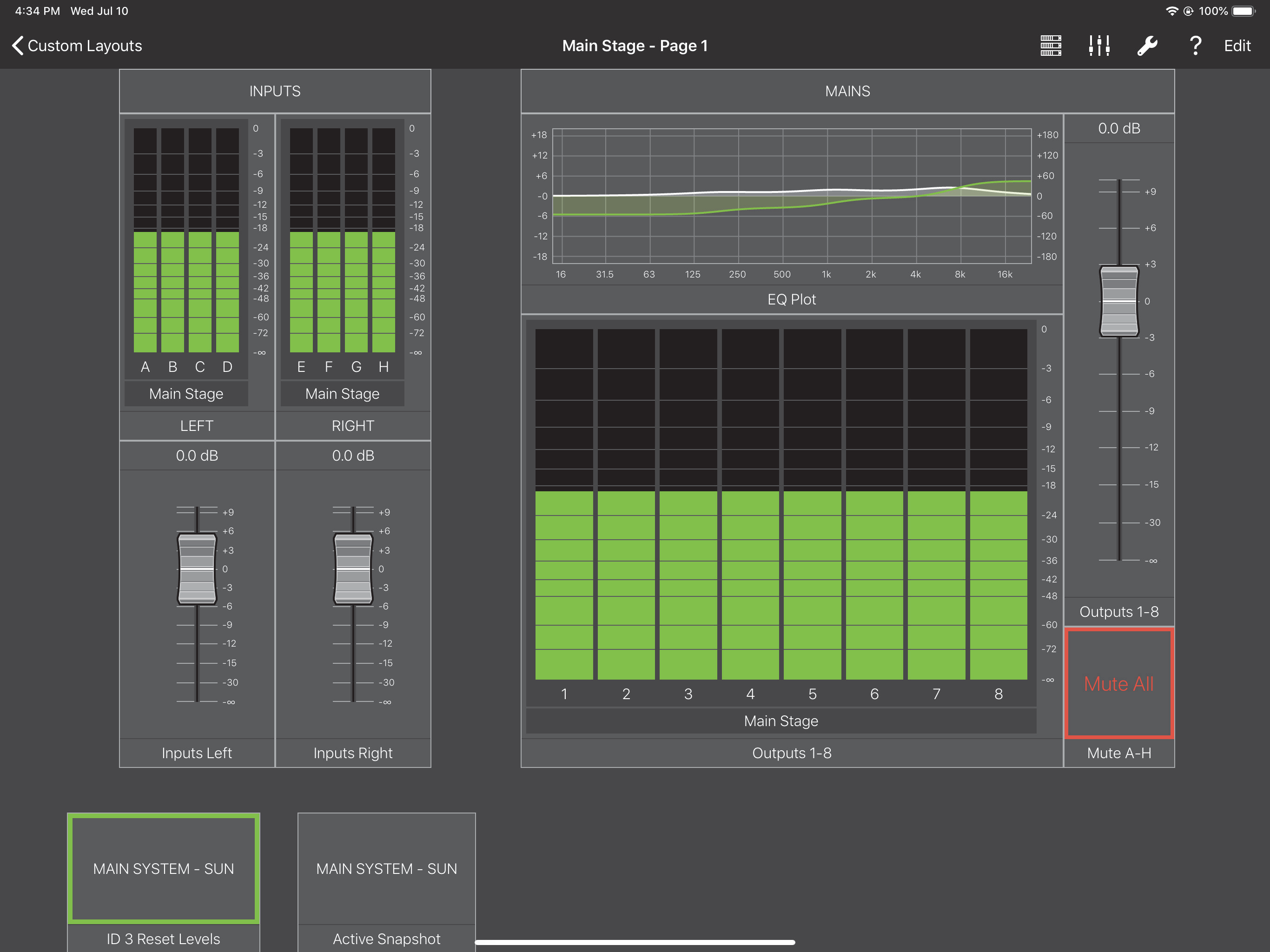Click the 'Main Stage - Page 1' title
The height and width of the screenshot is (952, 1270).
tap(635, 46)
